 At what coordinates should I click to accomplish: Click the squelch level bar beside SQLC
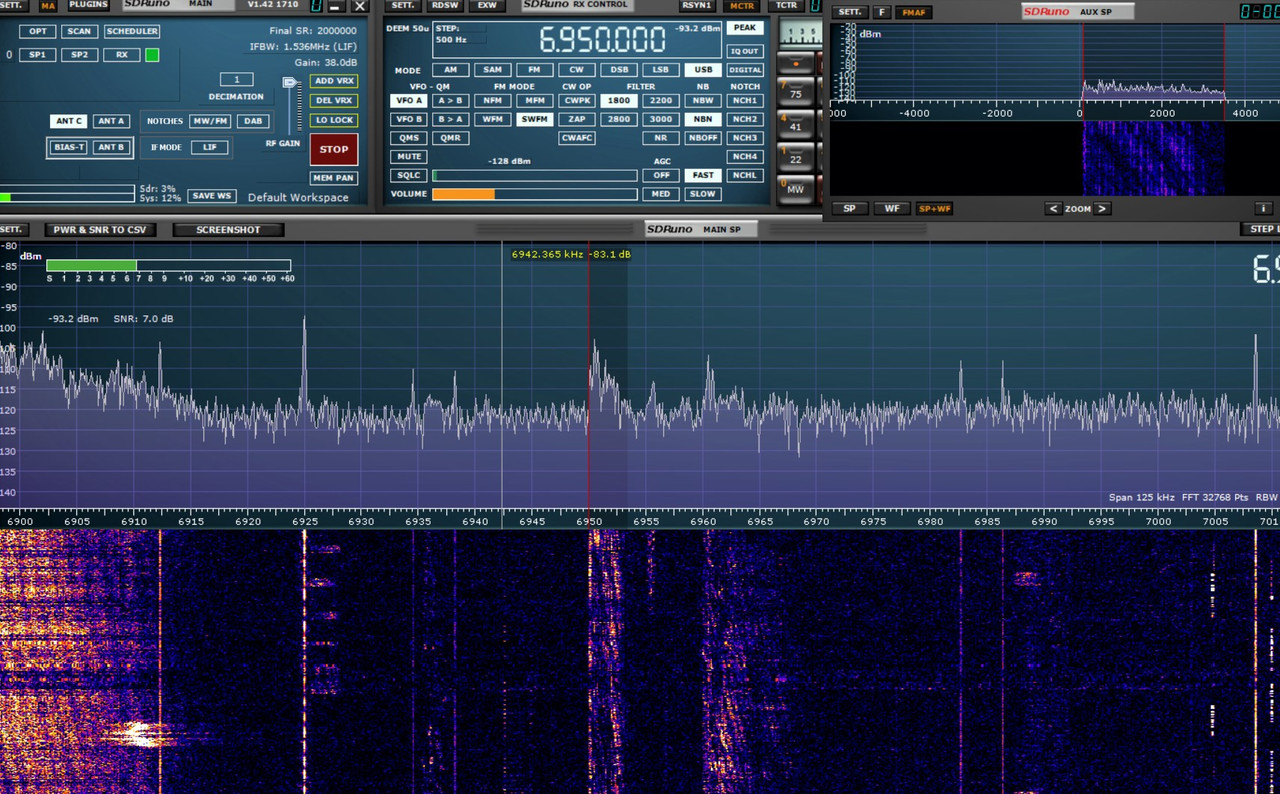coord(535,176)
